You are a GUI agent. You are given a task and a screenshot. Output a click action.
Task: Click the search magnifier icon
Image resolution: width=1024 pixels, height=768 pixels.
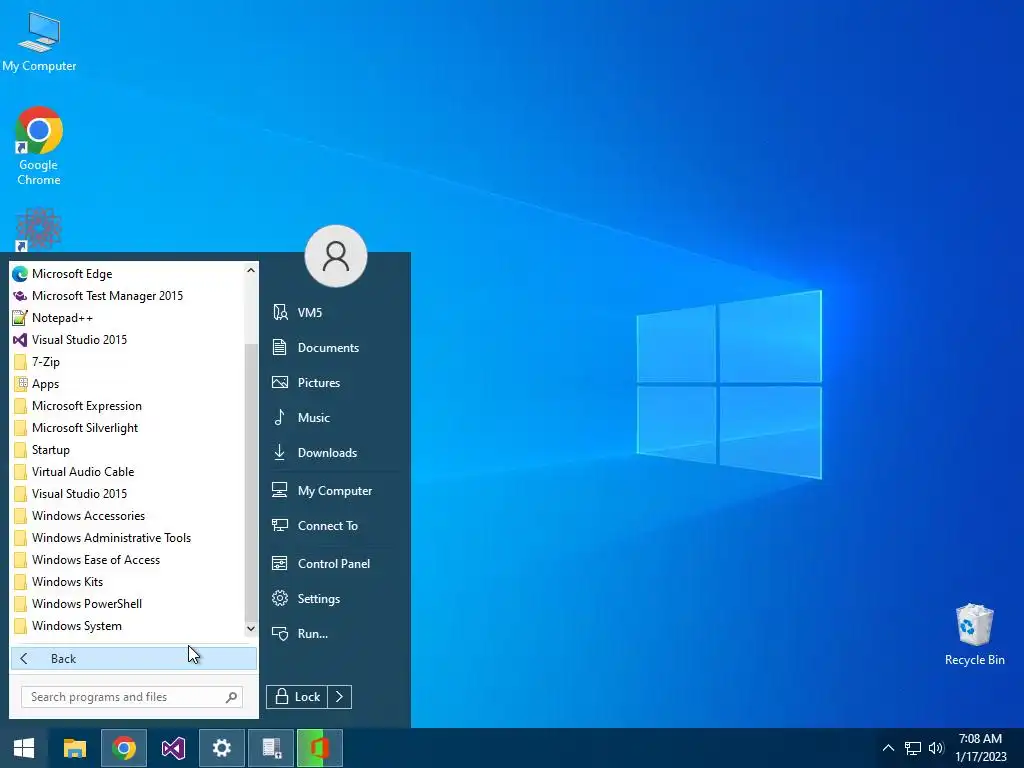coord(231,697)
